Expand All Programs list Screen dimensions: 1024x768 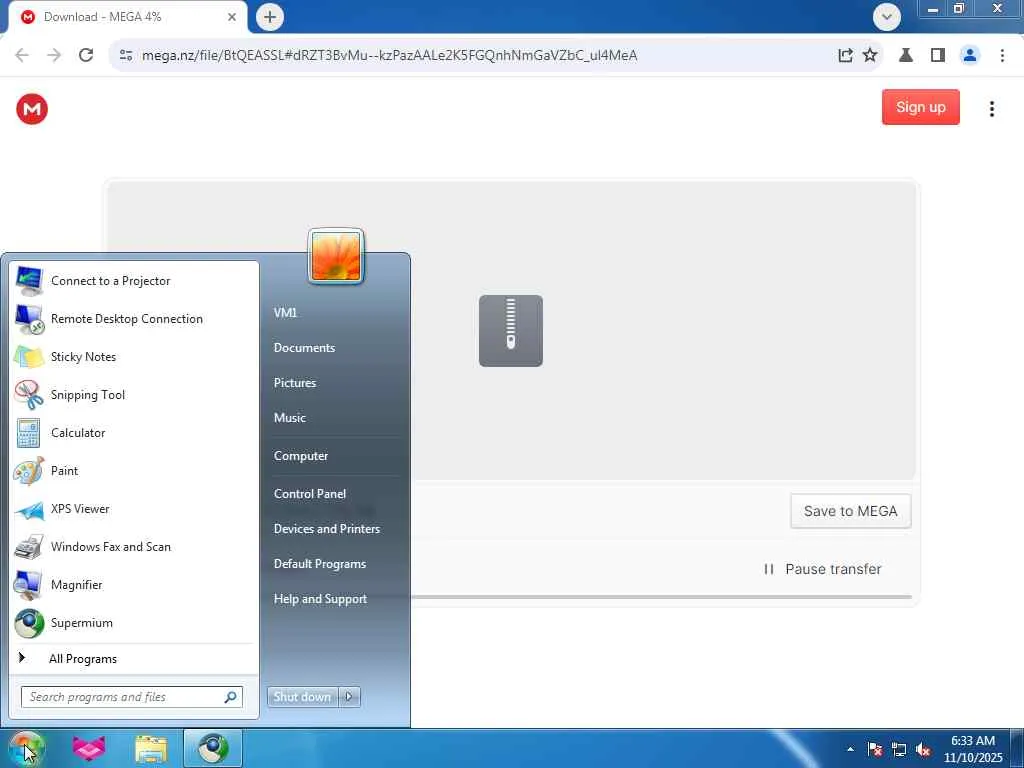133,658
